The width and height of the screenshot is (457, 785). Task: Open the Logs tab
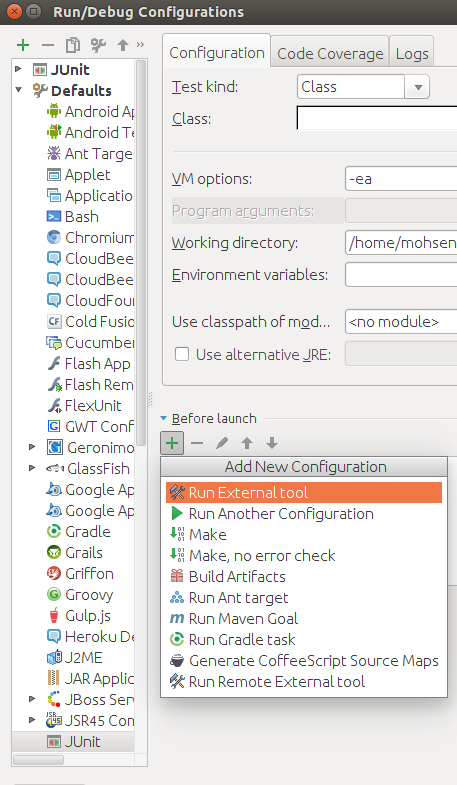tap(412, 54)
